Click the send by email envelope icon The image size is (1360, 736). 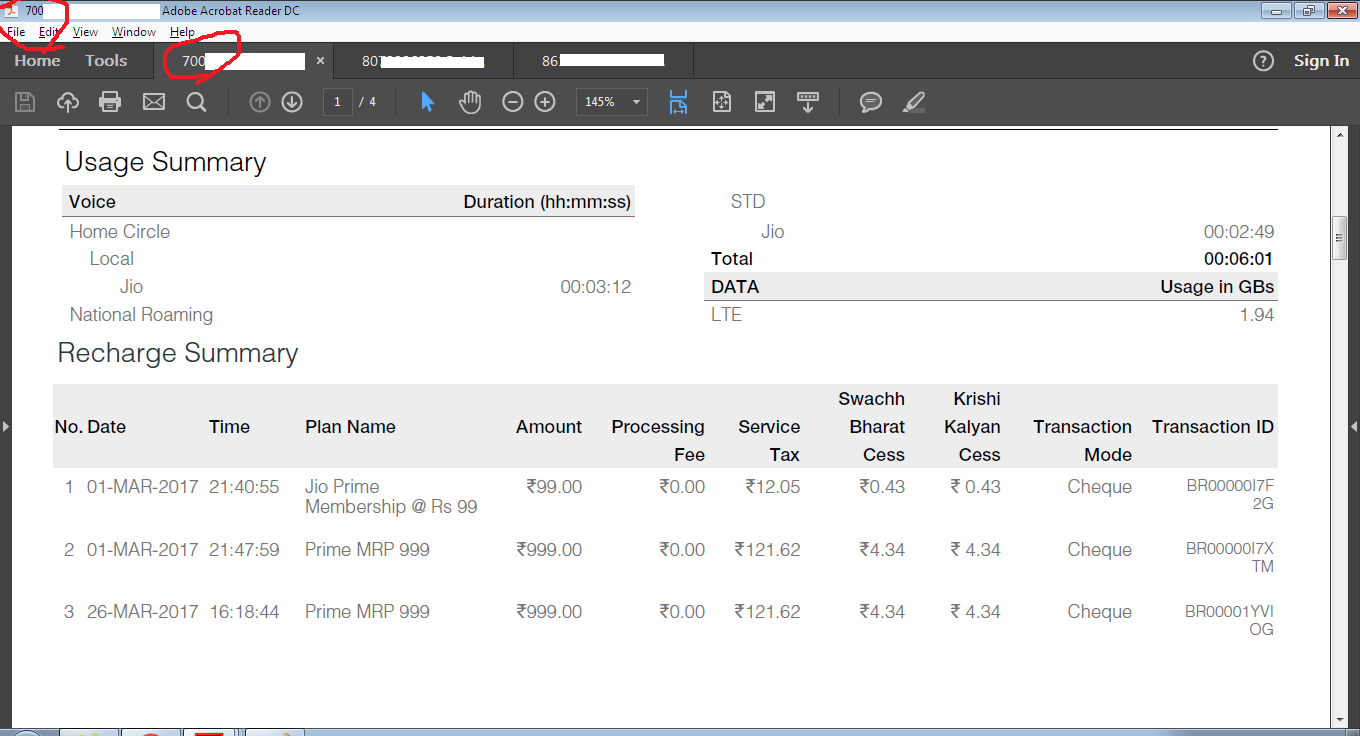153,102
